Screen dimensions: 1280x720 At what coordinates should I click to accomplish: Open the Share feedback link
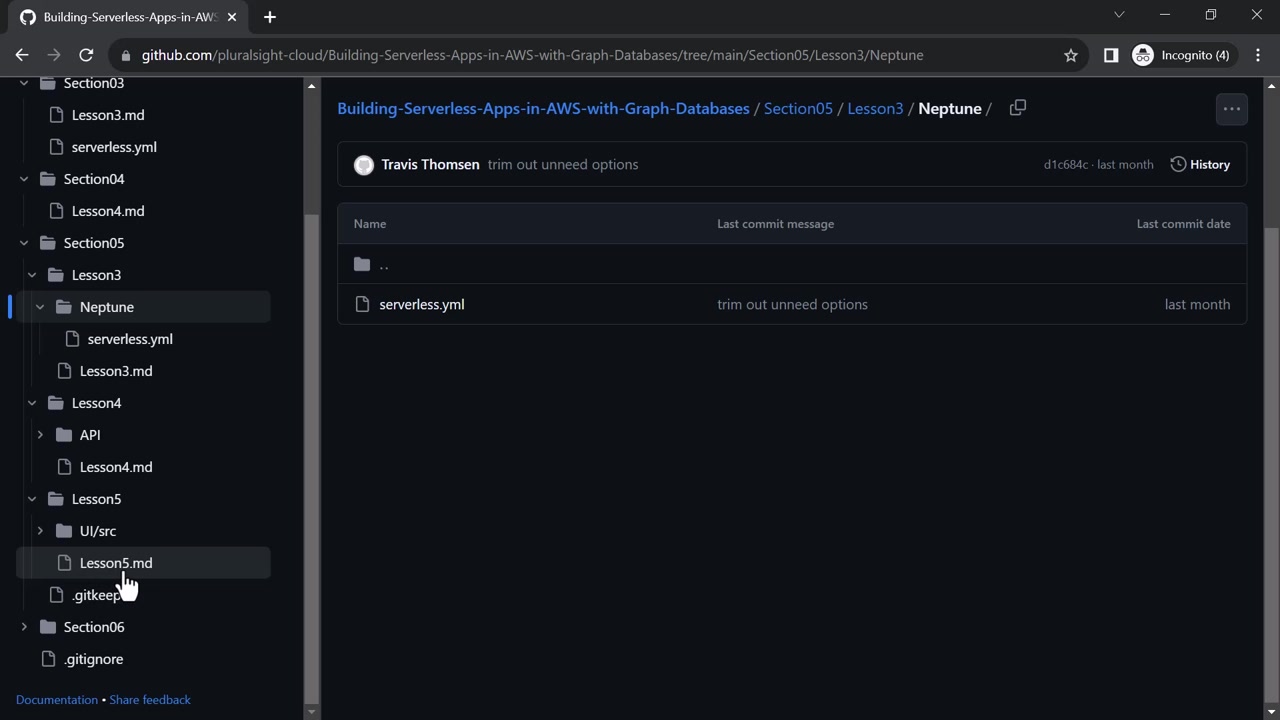(150, 700)
